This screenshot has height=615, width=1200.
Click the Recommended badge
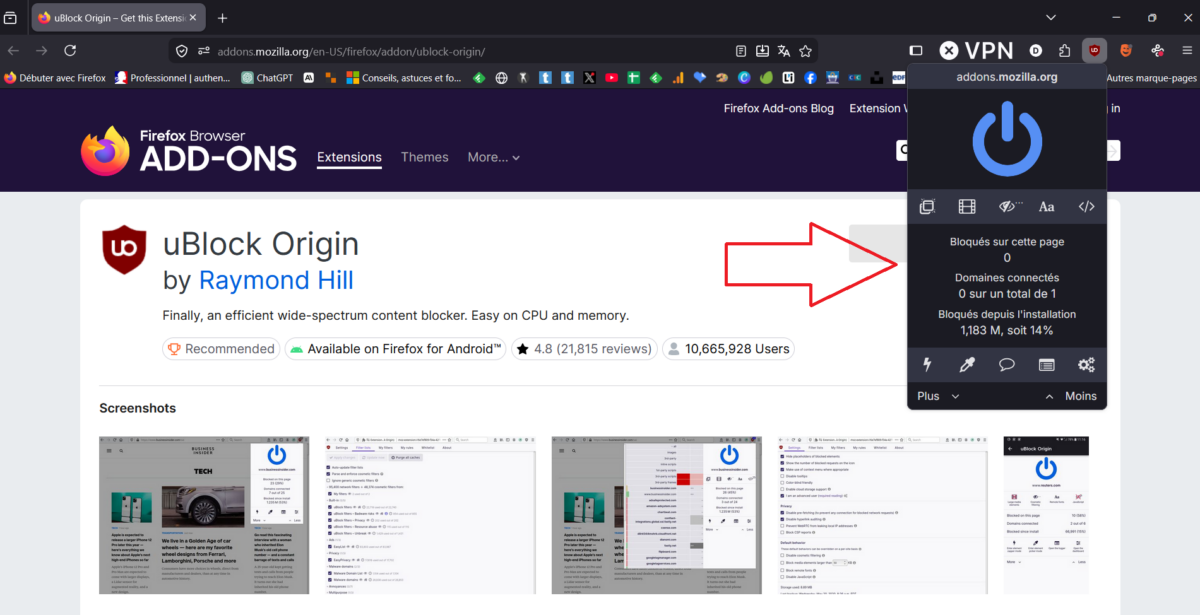coord(220,349)
